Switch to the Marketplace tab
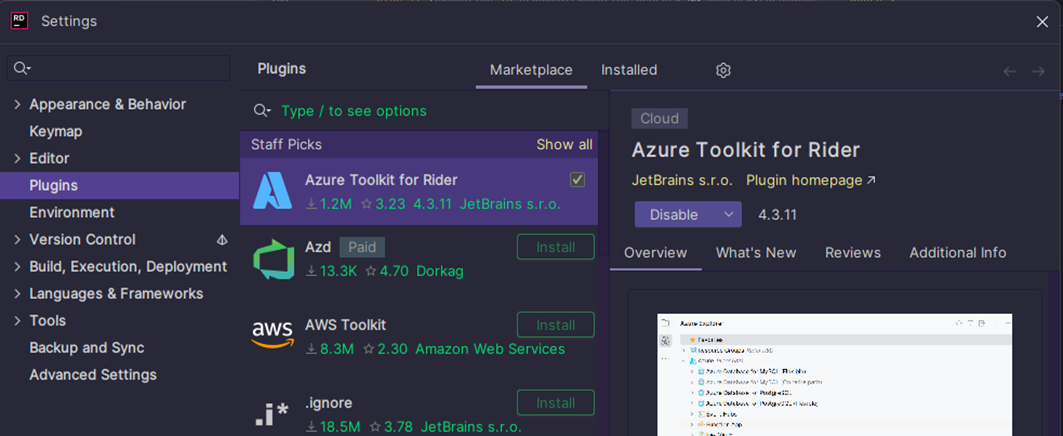Viewport: 1063px width, 436px height. (x=531, y=70)
